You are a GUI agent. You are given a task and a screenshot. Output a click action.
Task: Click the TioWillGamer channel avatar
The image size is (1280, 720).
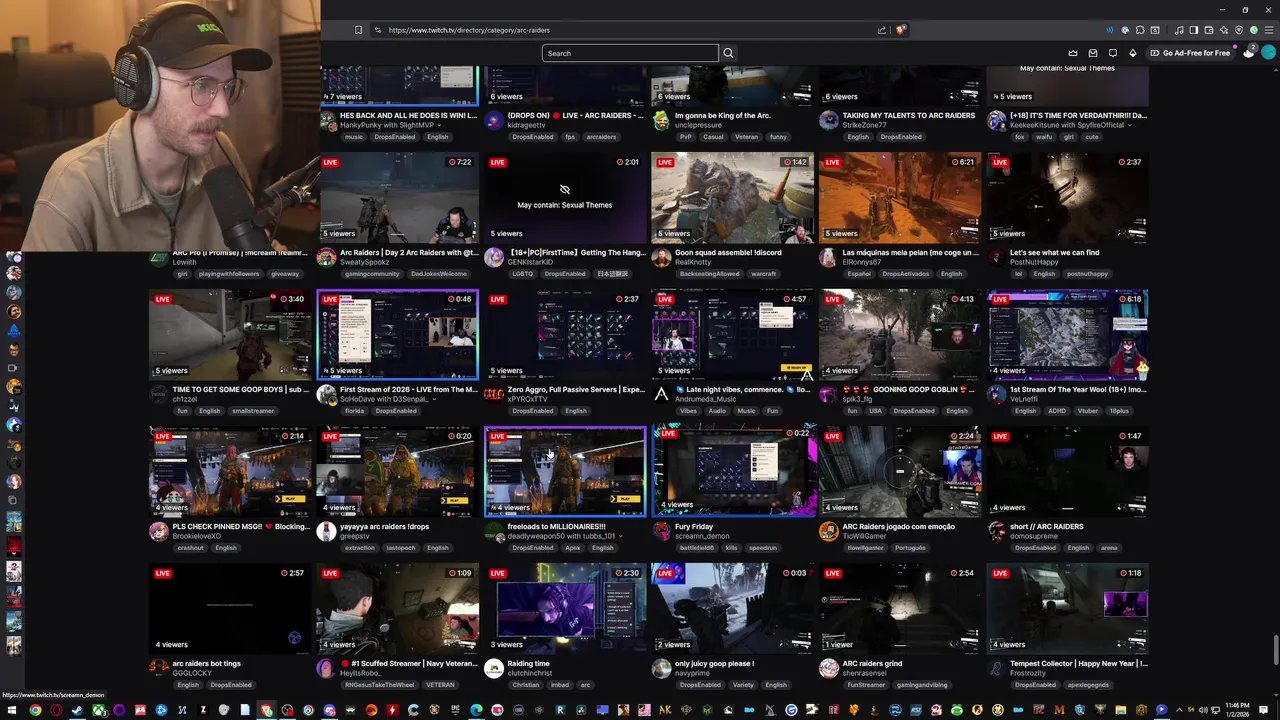(829, 531)
